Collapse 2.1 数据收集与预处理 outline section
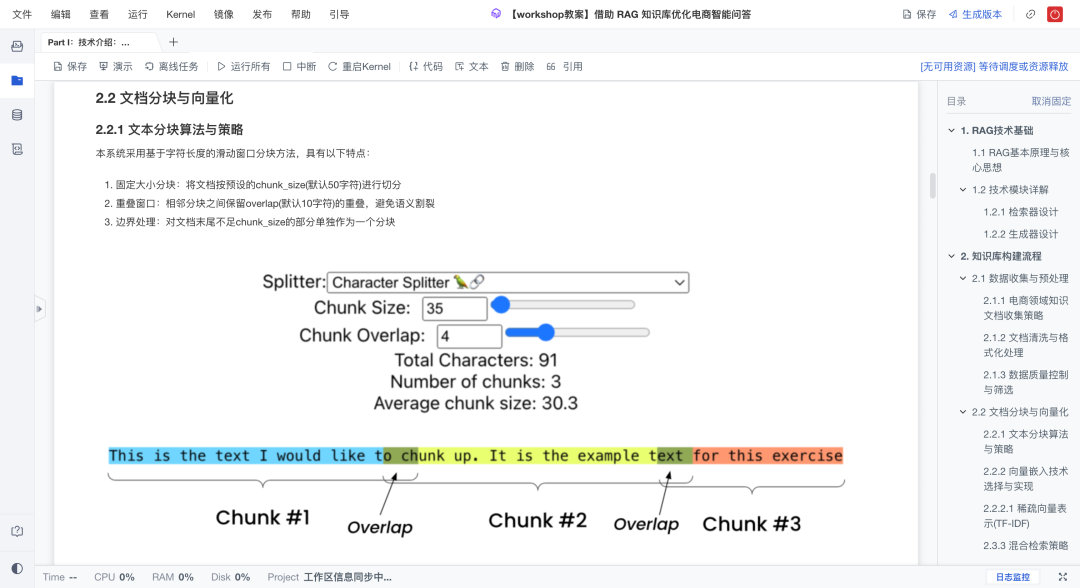The height and width of the screenshot is (588, 1080). 963,278
